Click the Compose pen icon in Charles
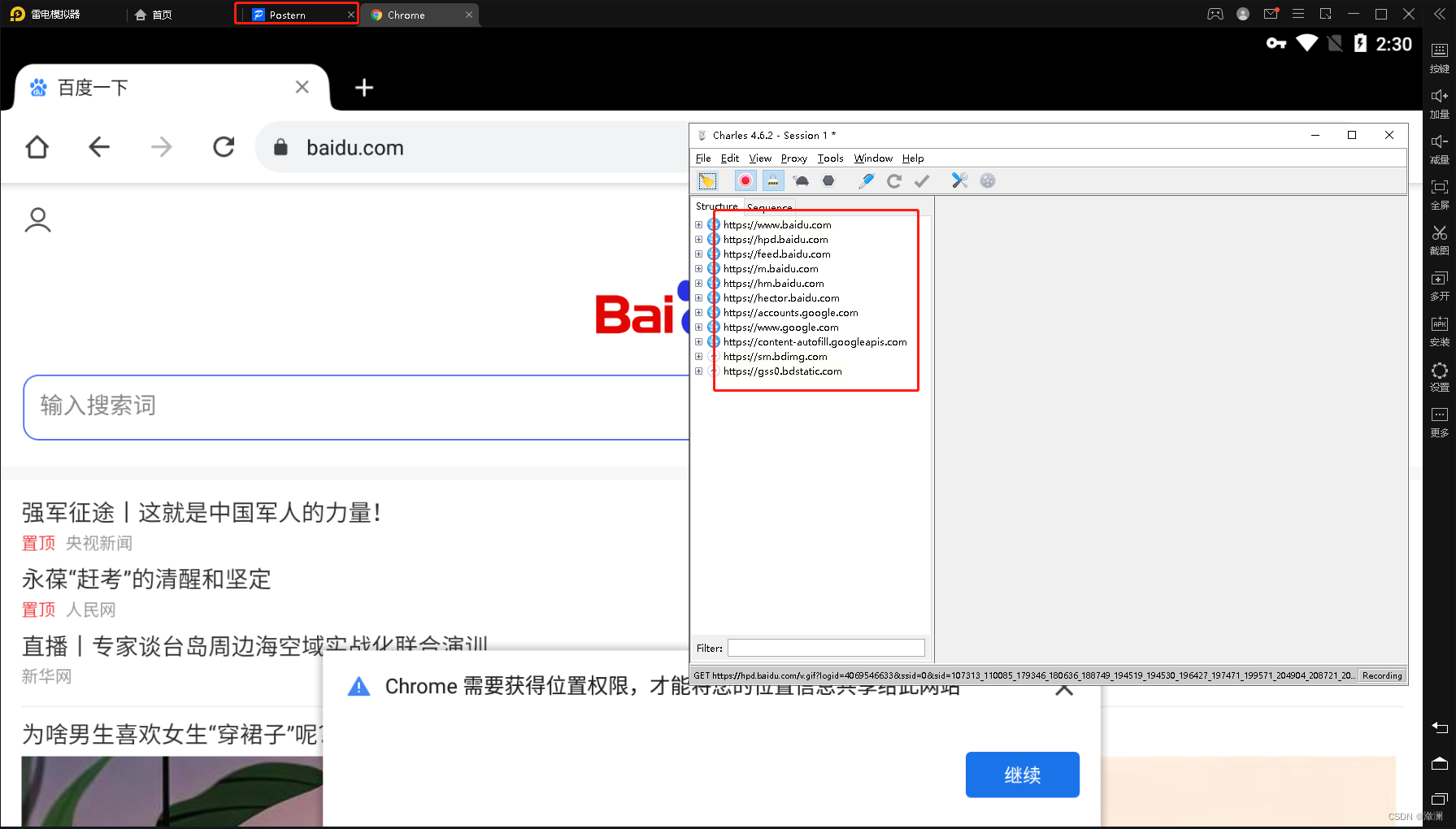Image resolution: width=1456 pixels, height=829 pixels. point(867,180)
